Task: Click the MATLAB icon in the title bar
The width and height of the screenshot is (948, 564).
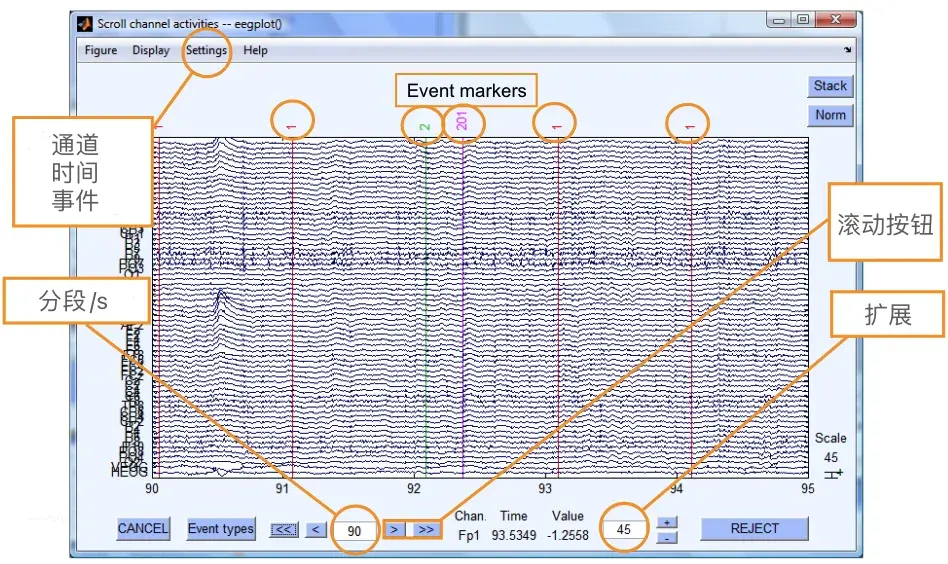Action: pos(85,23)
